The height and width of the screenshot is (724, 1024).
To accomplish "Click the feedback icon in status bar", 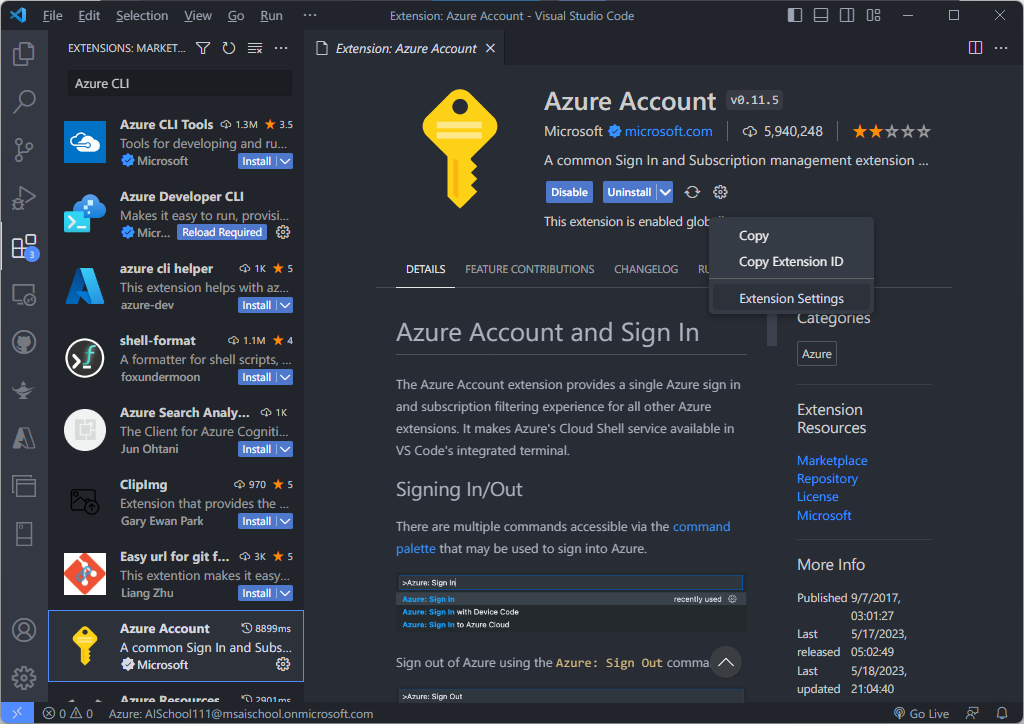I will [x=972, y=713].
